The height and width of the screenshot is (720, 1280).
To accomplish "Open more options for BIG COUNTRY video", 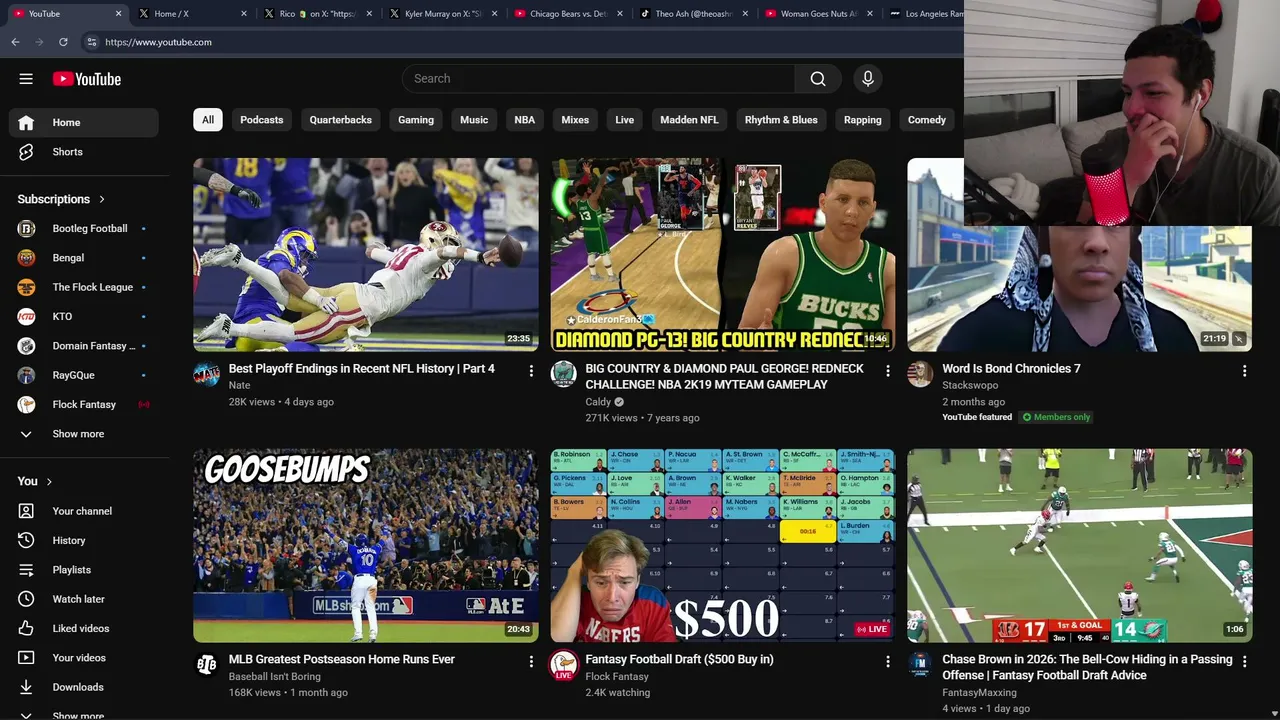I will coord(887,371).
